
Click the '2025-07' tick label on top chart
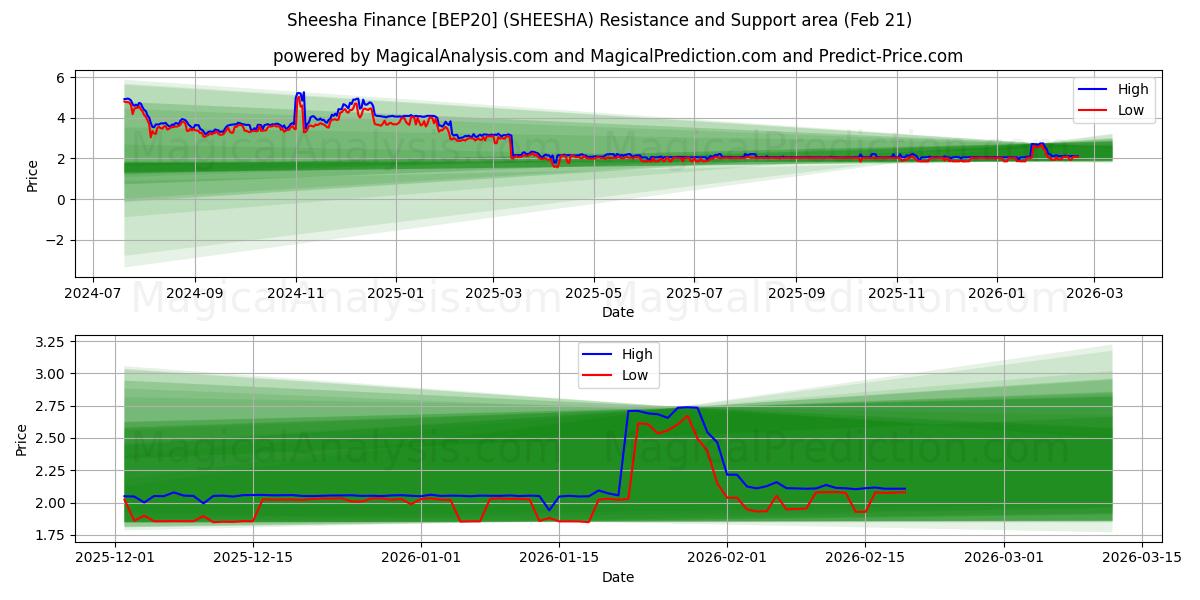coord(694,295)
